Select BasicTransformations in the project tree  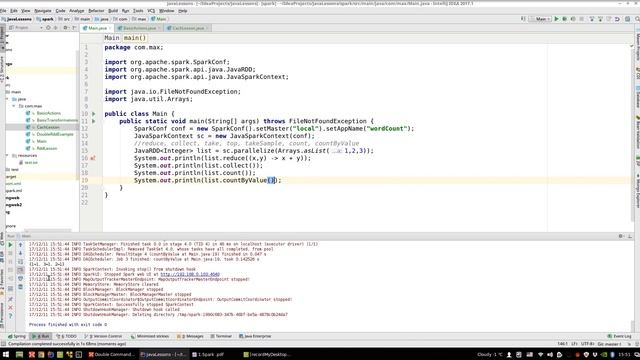(57, 120)
